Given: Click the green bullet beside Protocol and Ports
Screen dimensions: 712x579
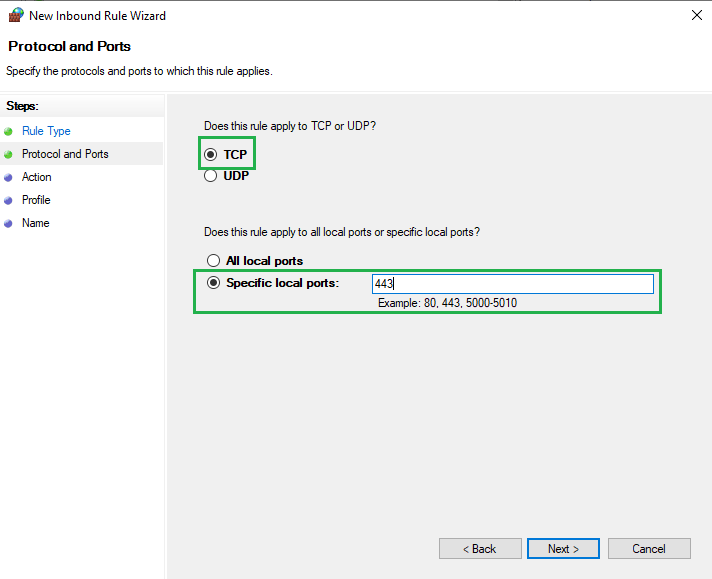Looking at the screenshot, I should pos(8,154).
